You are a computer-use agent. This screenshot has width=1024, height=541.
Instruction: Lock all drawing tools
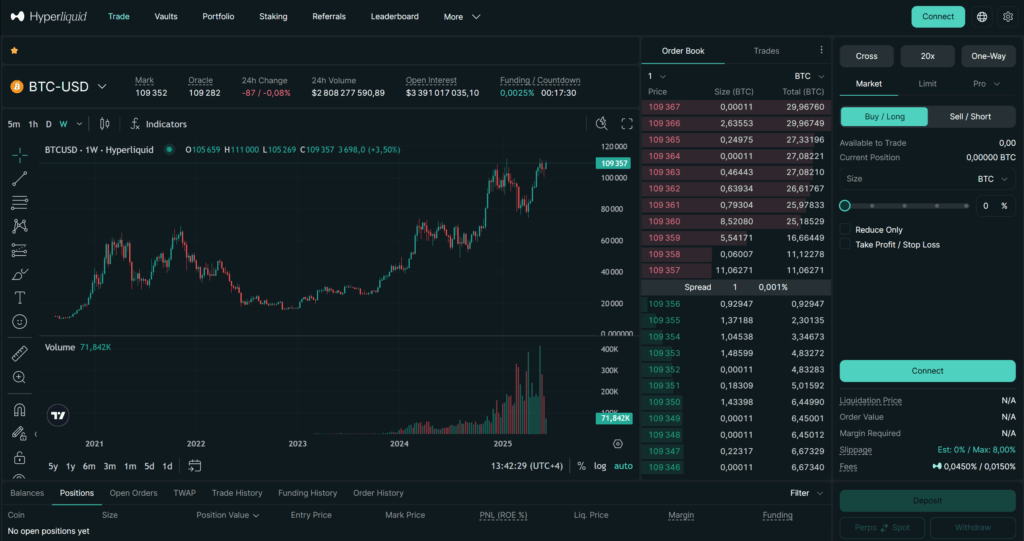coord(20,457)
